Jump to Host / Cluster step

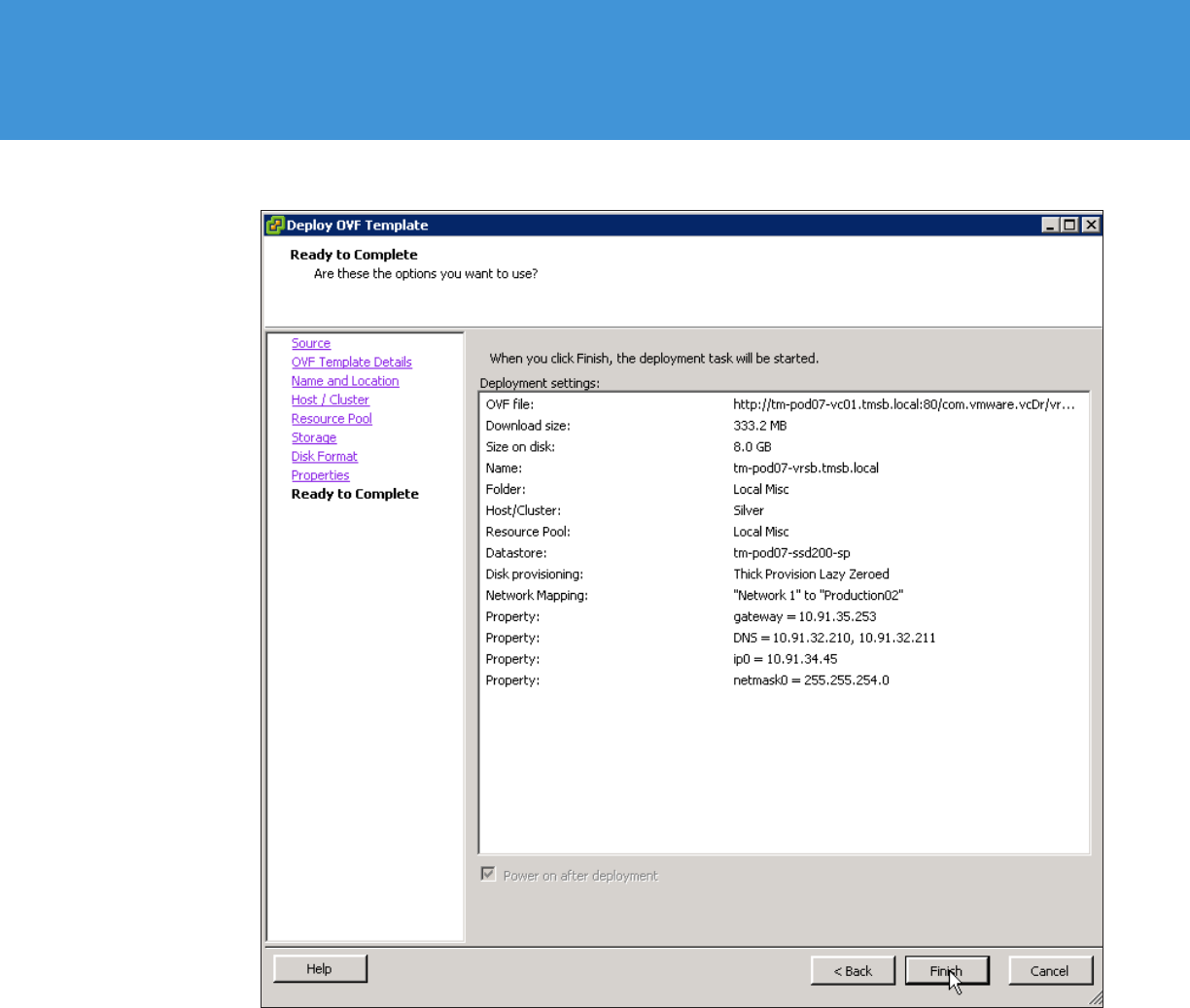(x=331, y=400)
